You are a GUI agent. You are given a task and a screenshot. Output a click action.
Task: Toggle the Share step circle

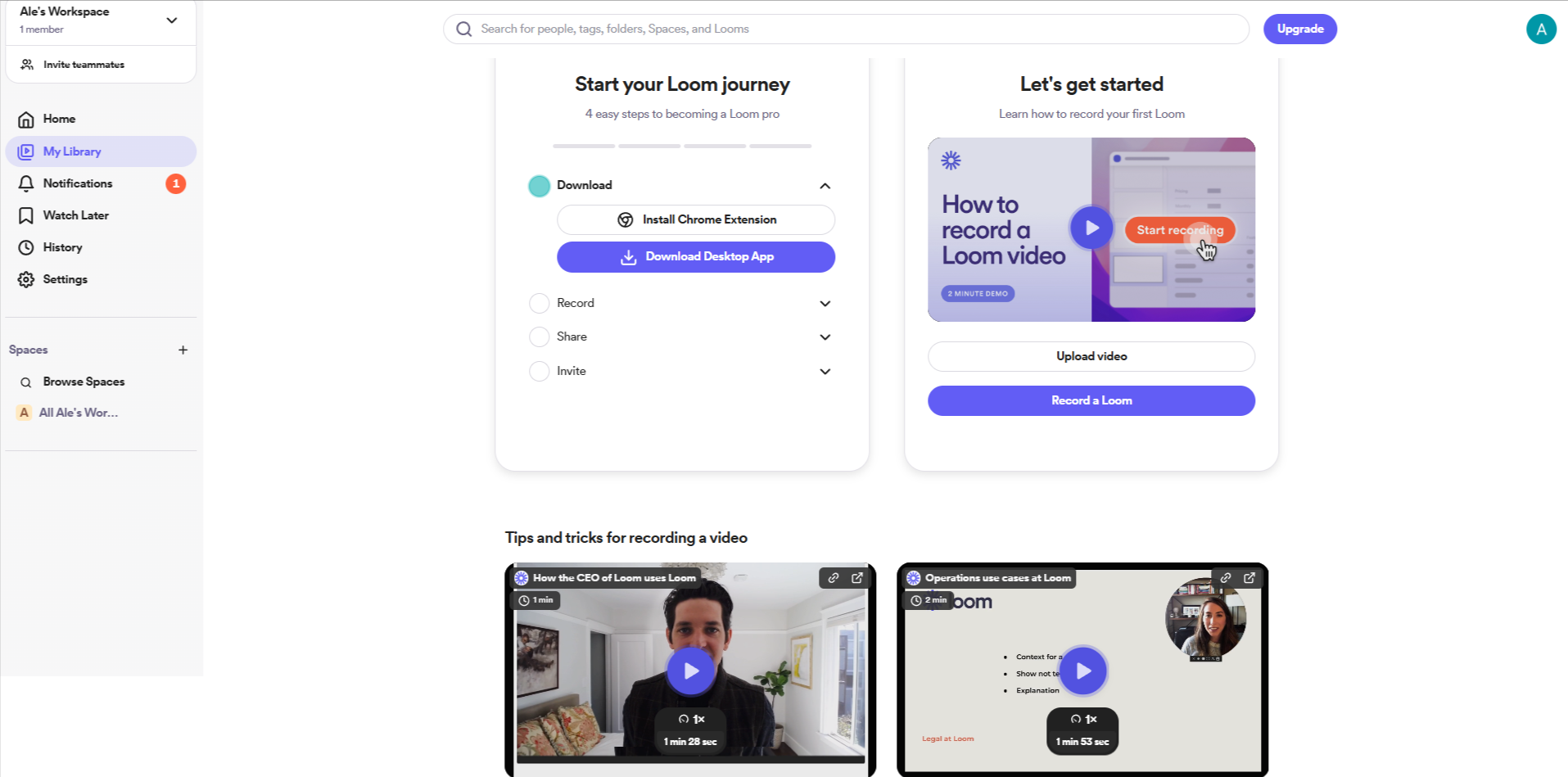point(539,337)
